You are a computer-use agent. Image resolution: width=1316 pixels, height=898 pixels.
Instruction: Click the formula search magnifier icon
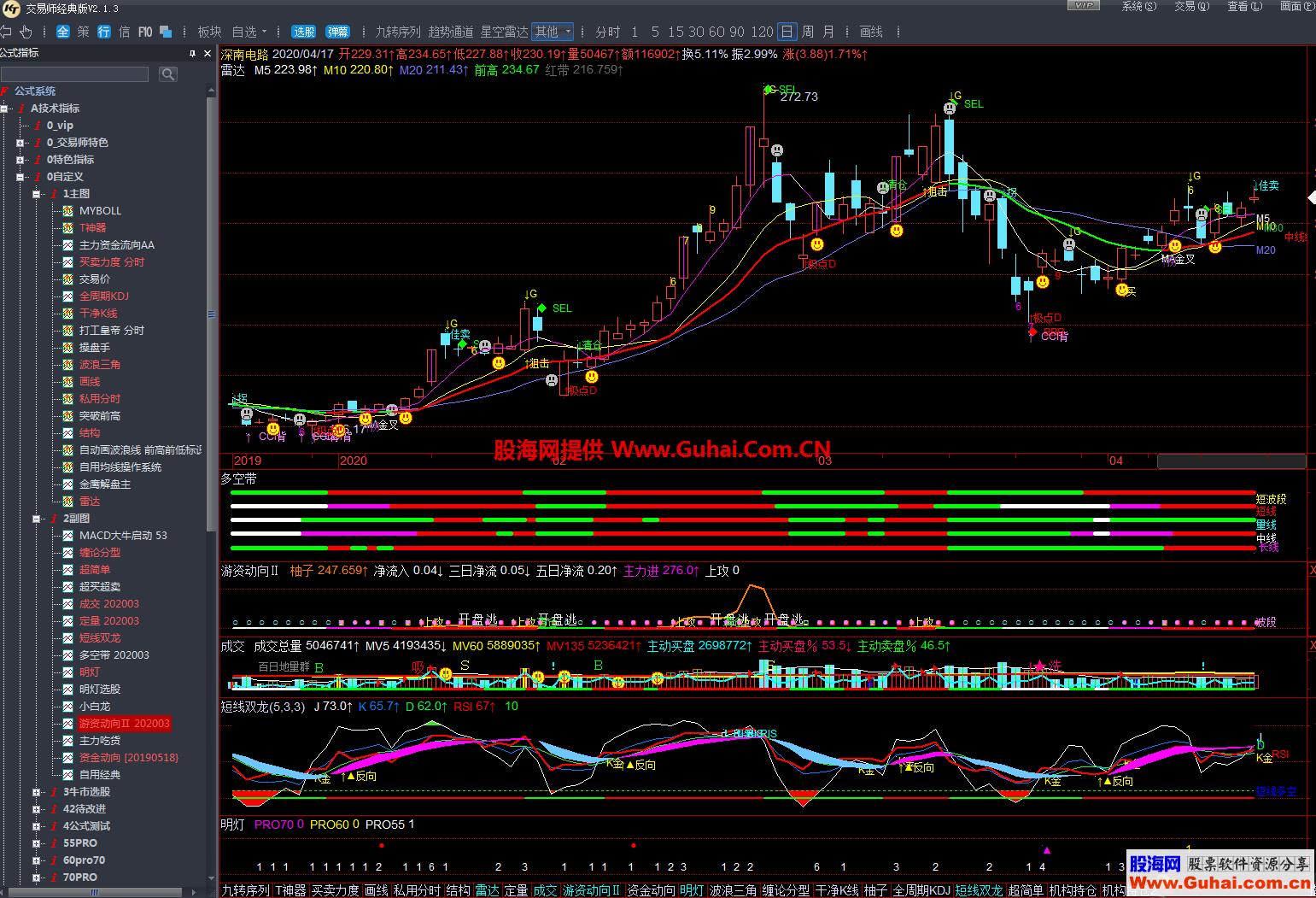tap(168, 74)
